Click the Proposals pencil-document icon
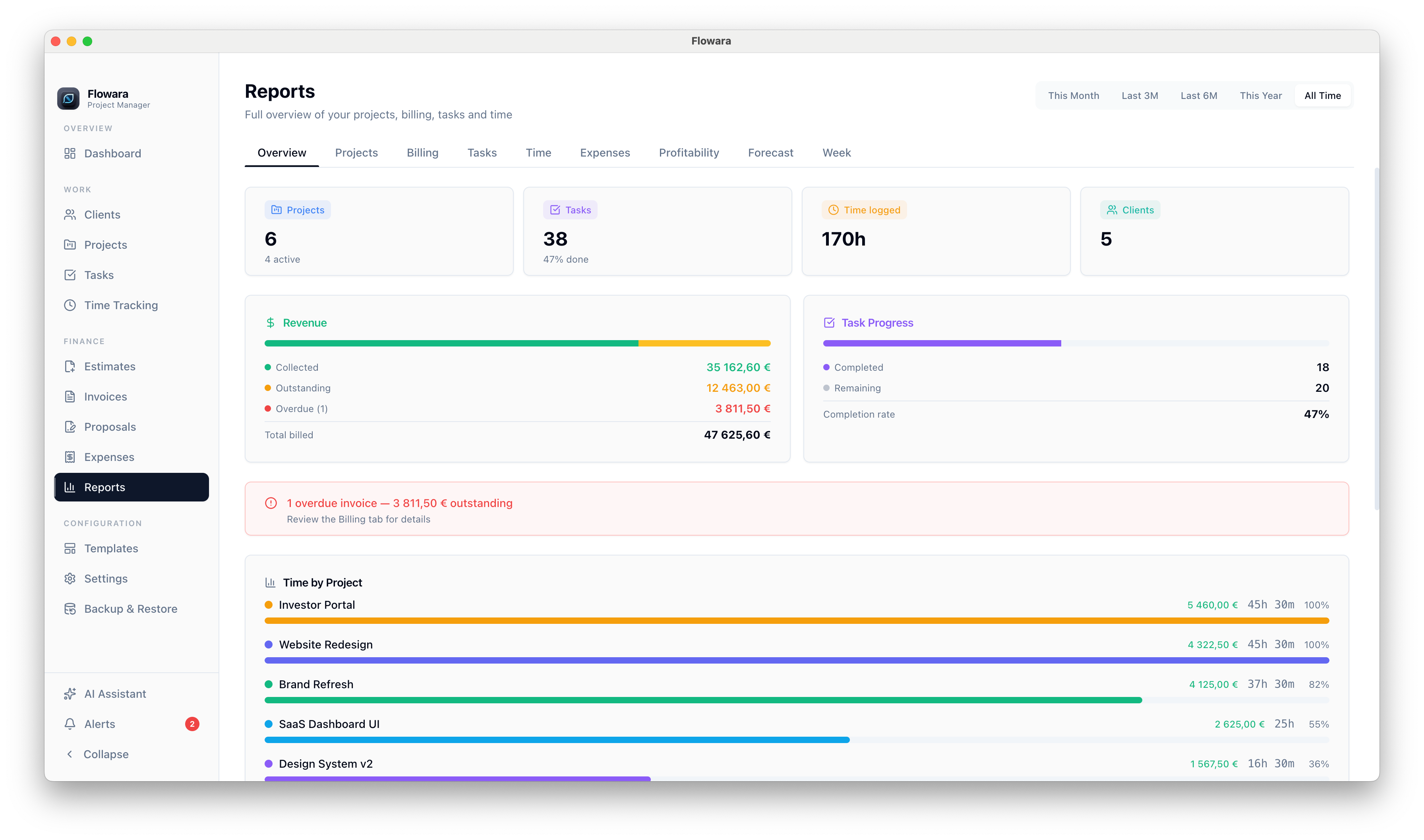This screenshot has width=1424, height=840. coord(70,427)
